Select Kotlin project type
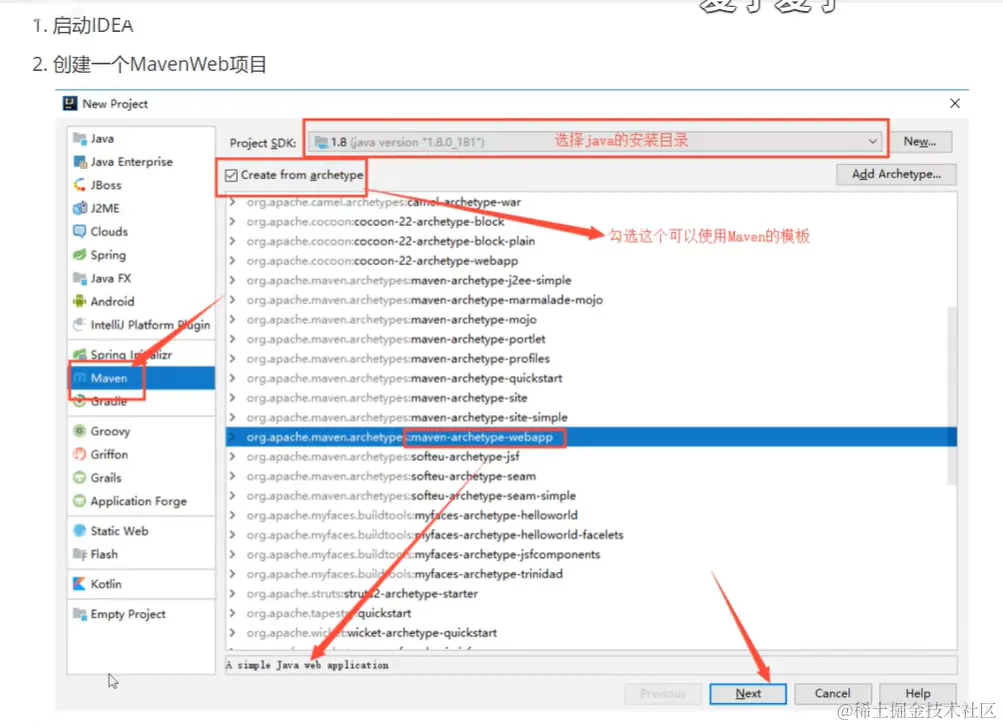 pyautogui.click(x=141, y=584)
